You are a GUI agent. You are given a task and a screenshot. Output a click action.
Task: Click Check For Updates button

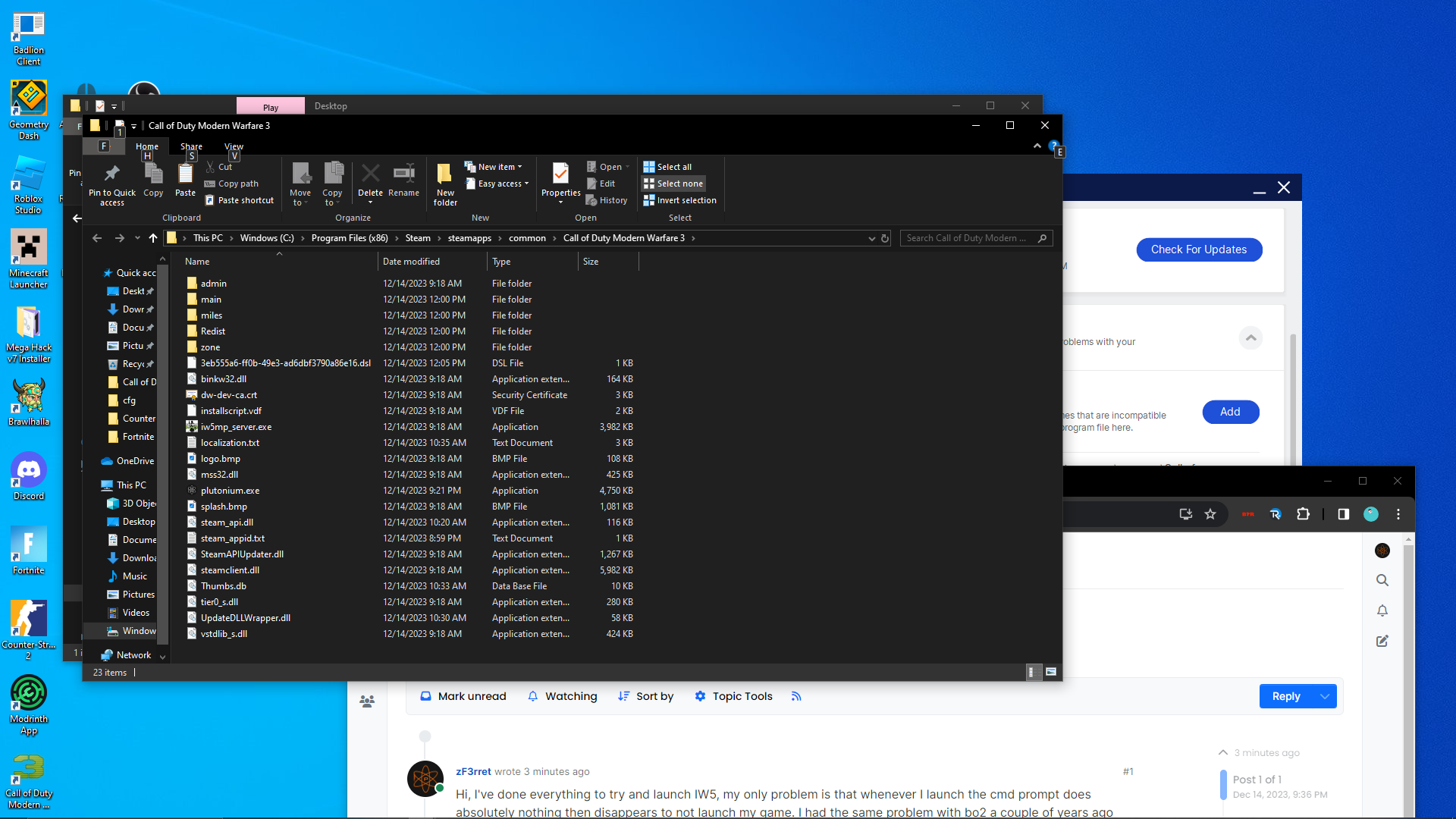pos(1199,249)
